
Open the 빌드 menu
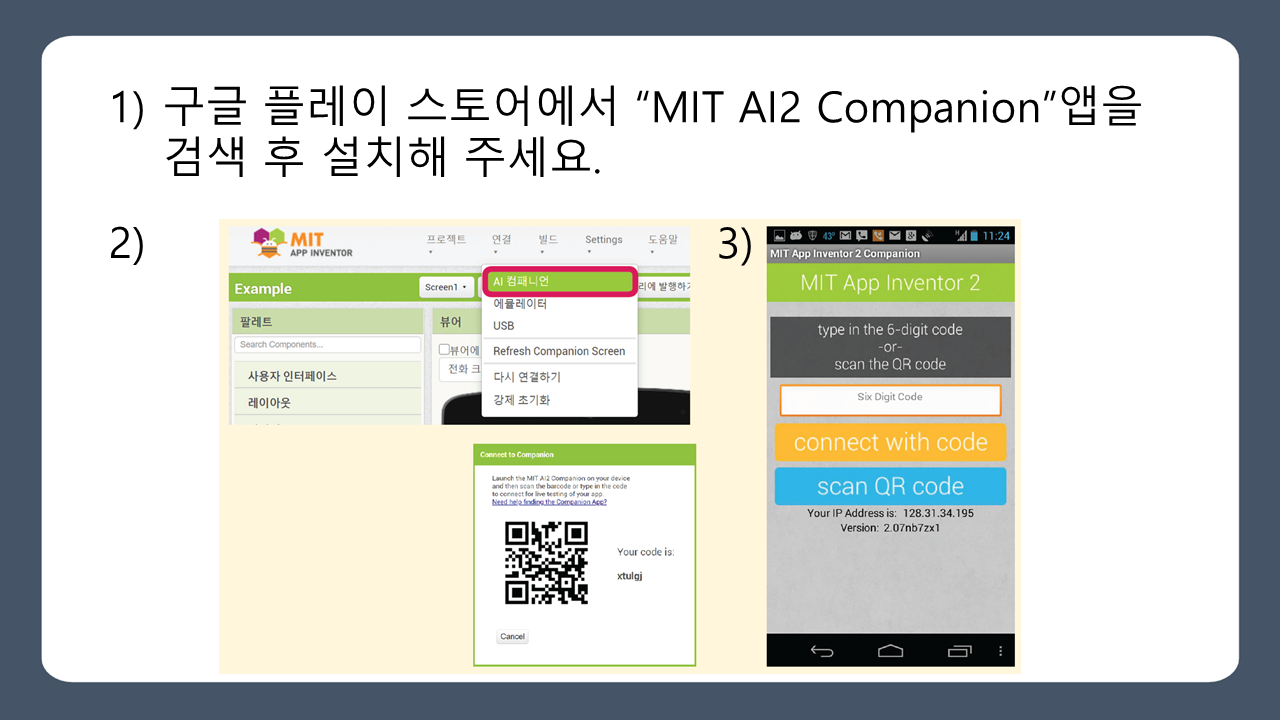point(547,239)
